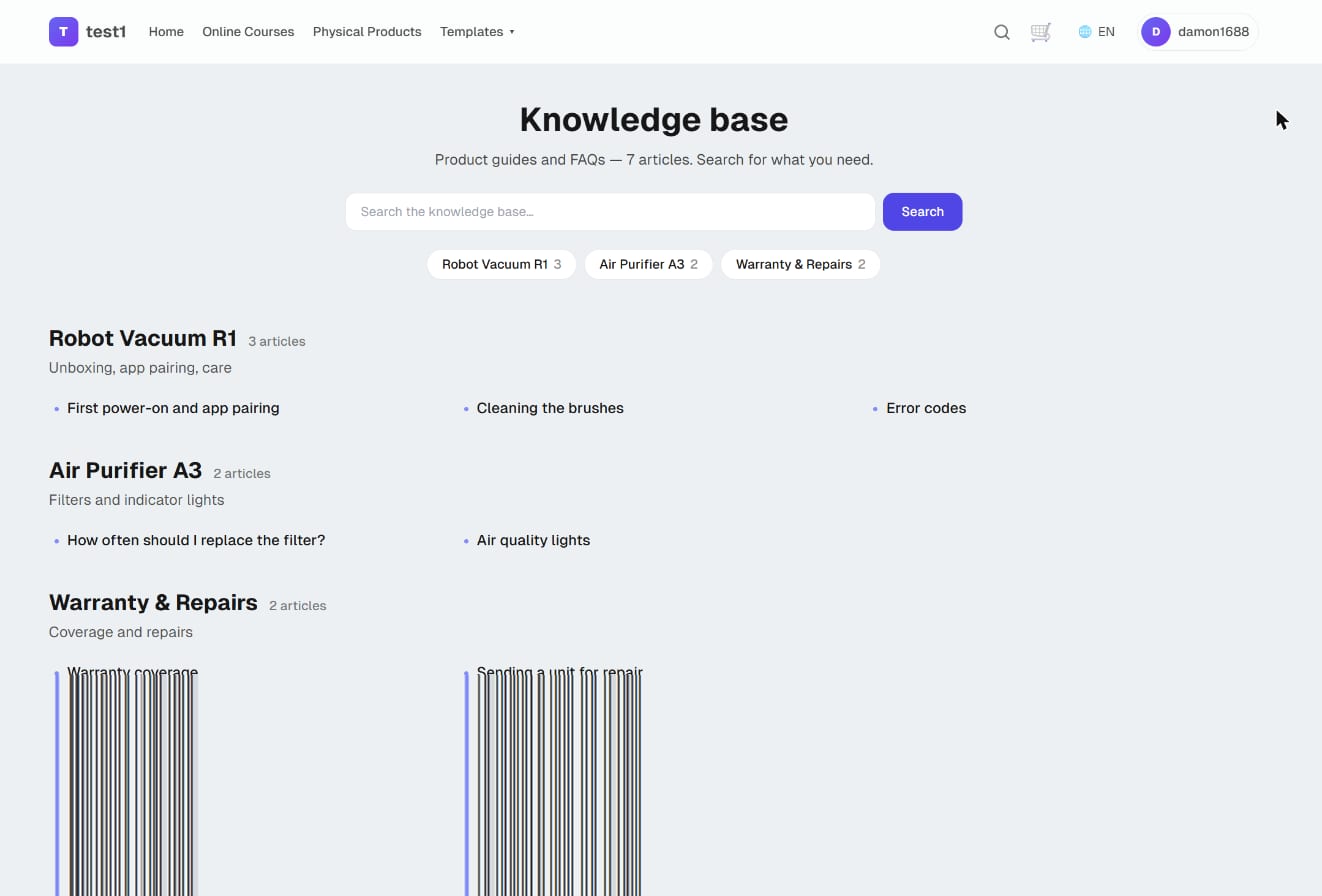Click the Air Purifier A3 section heading
The height and width of the screenshot is (896, 1322).
point(125,470)
